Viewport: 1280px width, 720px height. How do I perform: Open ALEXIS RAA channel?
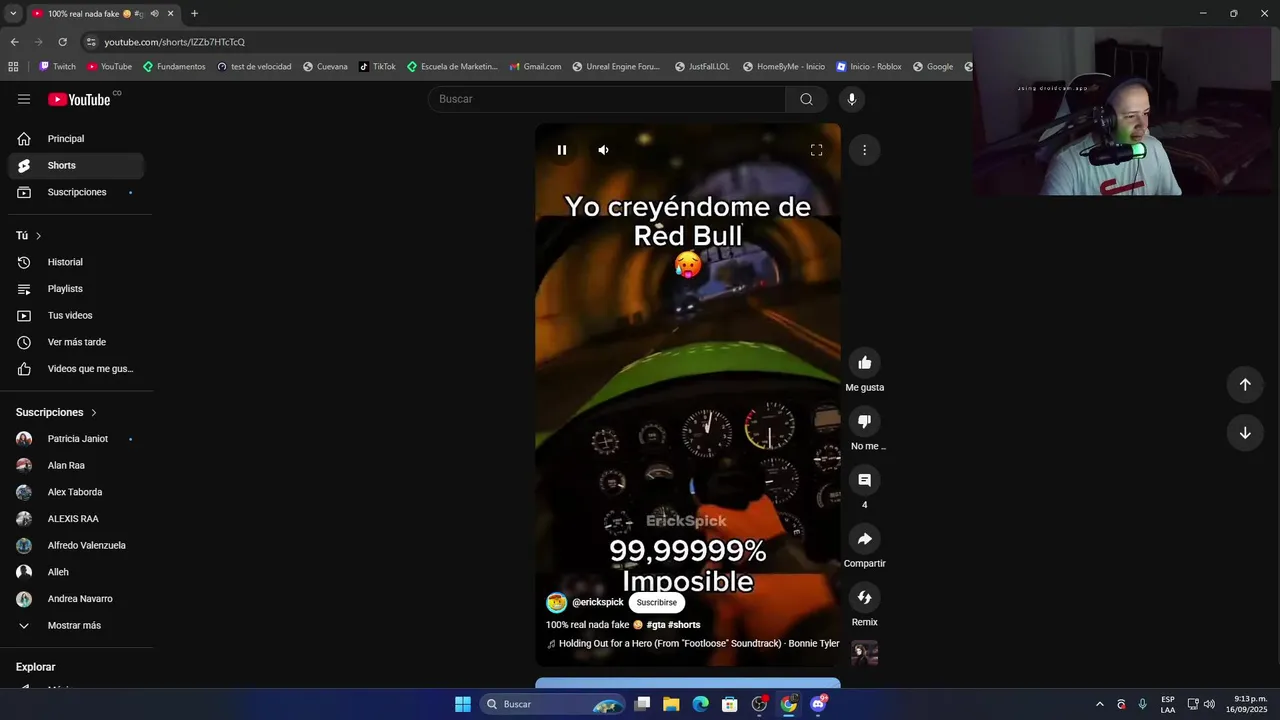point(76,519)
